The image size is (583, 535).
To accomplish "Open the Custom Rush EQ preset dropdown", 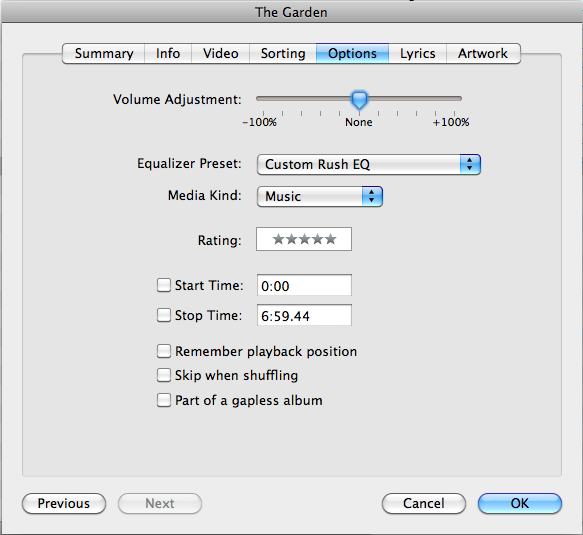I will 368,164.
